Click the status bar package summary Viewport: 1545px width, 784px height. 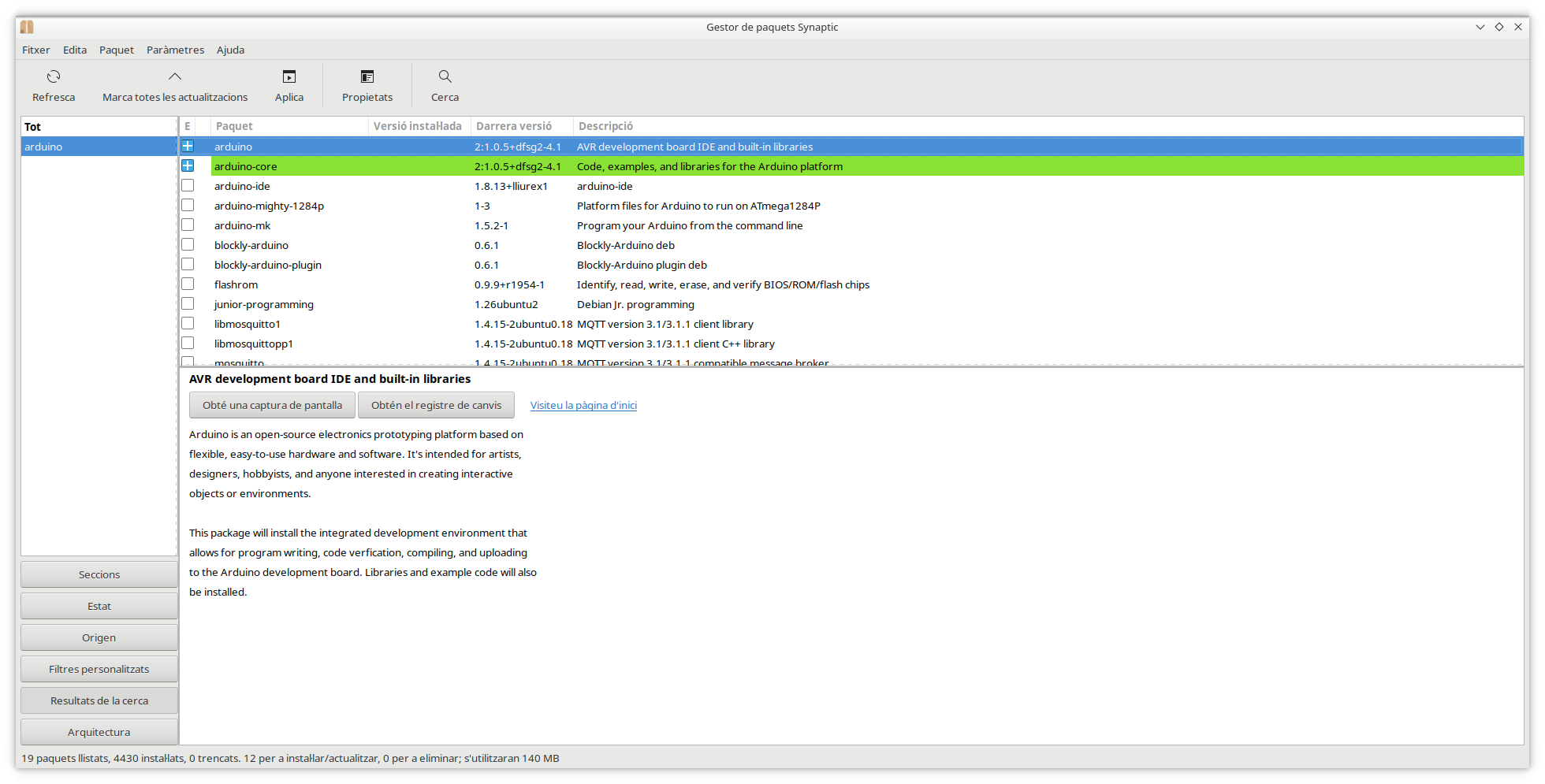tap(290, 758)
